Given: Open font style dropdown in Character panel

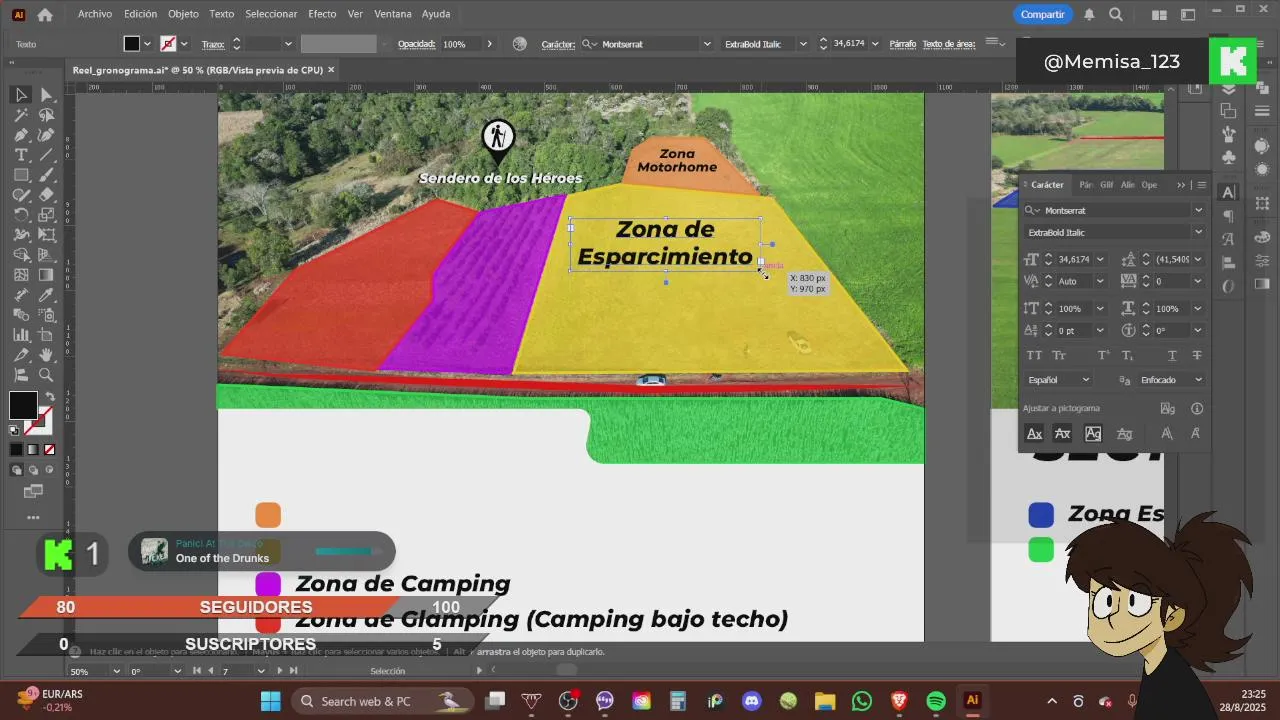Looking at the screenshot, I should [x=1198, y=233].
